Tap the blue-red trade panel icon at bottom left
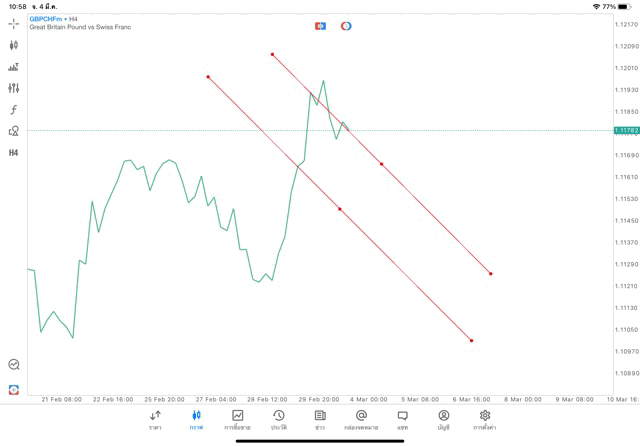 click(x=14, y=389)
